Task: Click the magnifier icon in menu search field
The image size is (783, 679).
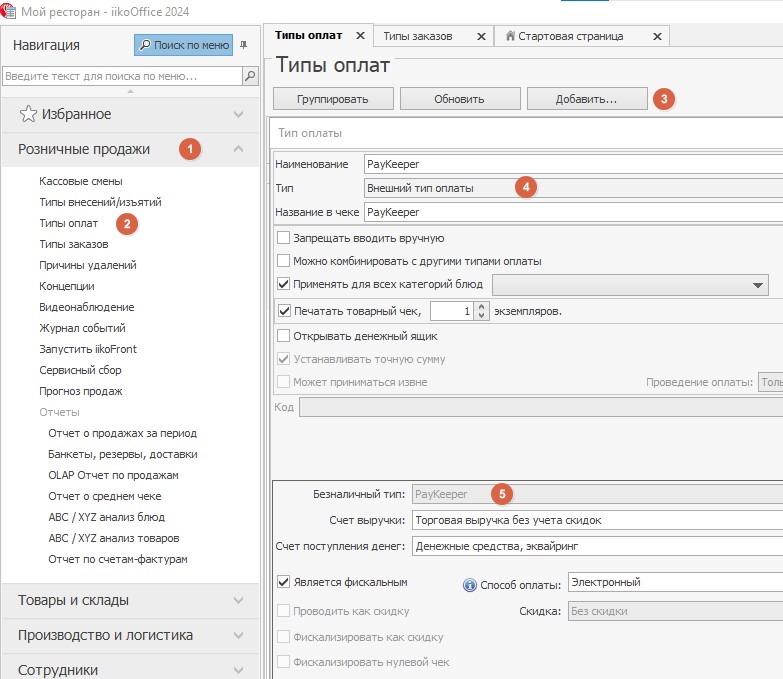Action: point(249,76)
